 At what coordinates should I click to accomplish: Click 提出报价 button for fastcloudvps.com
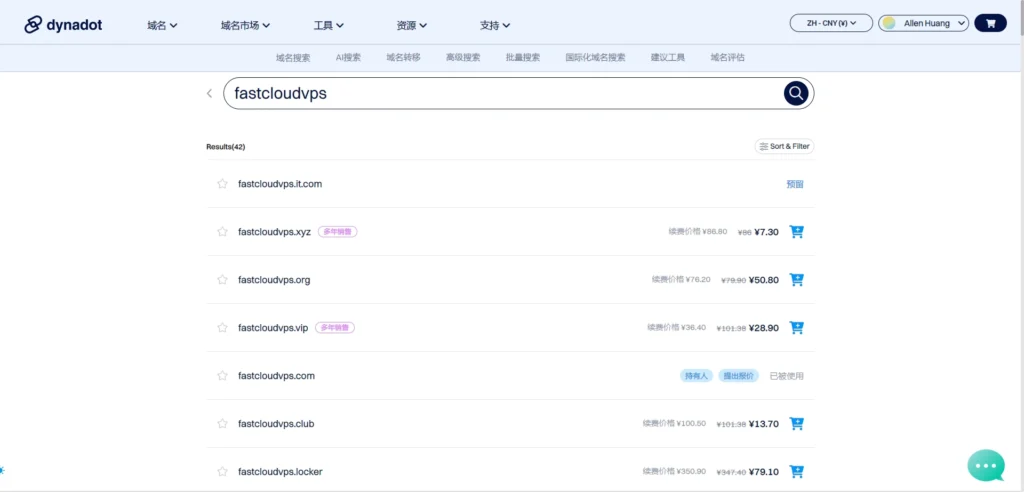(739, 376)
